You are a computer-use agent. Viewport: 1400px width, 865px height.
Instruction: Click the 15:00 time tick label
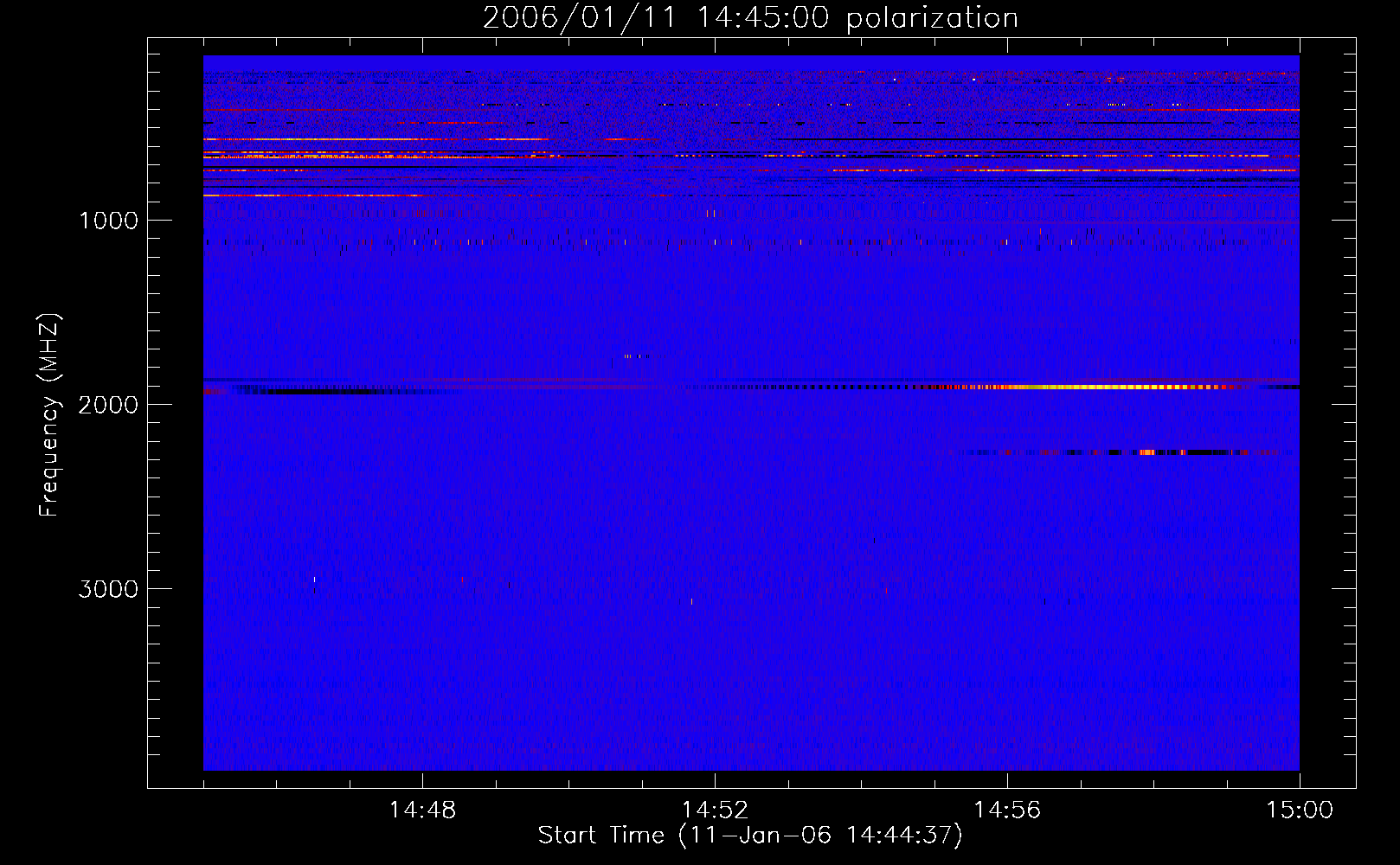tap(1300, 811)
